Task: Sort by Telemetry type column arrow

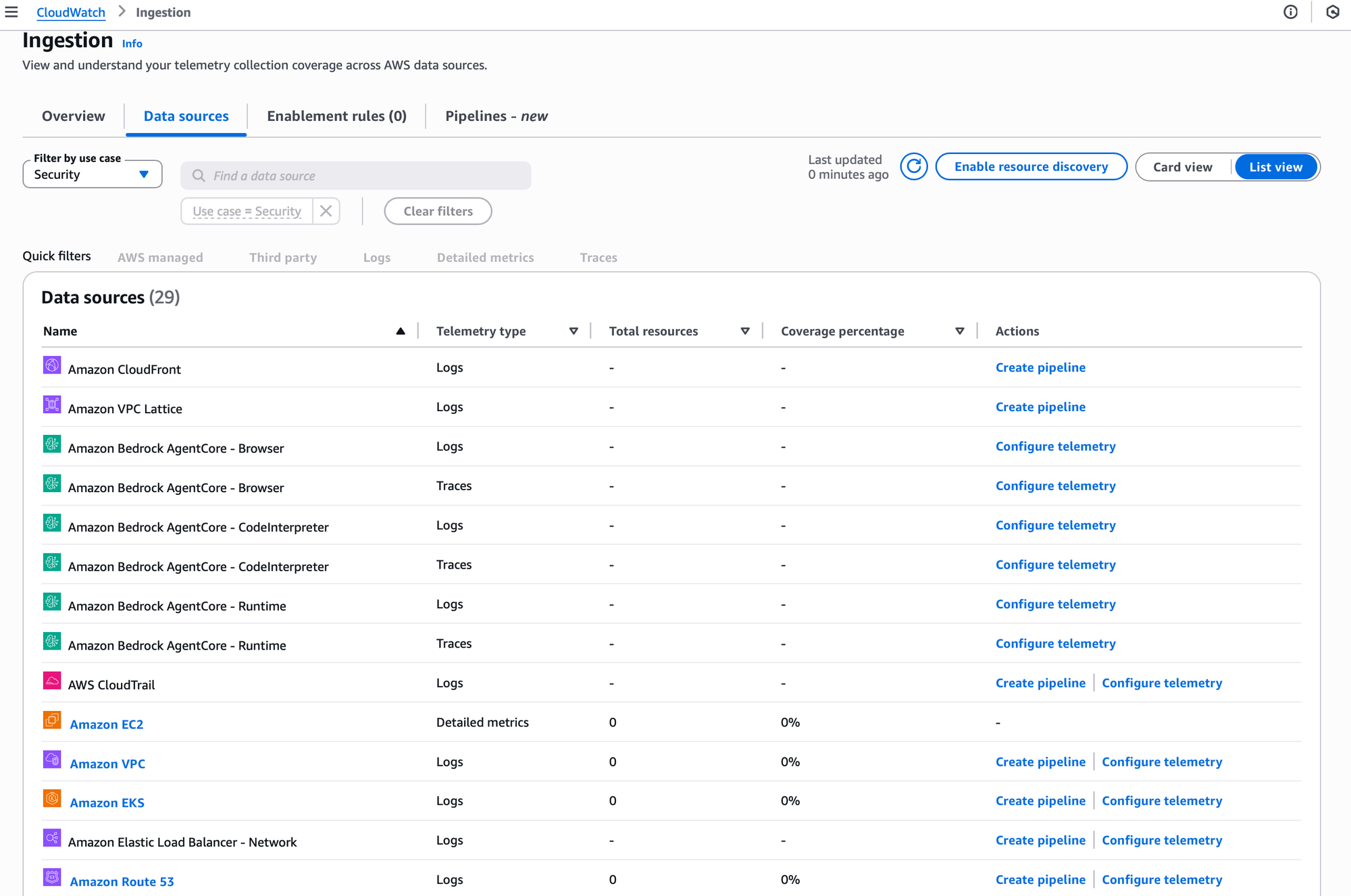Action: pyautogui.click(x=573, y=331)
